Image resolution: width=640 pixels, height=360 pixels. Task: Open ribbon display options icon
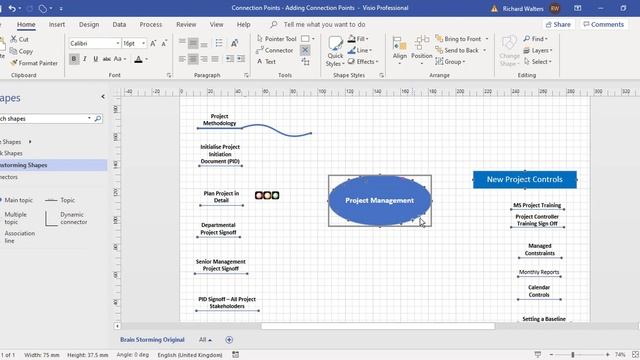tap(578, 8)
